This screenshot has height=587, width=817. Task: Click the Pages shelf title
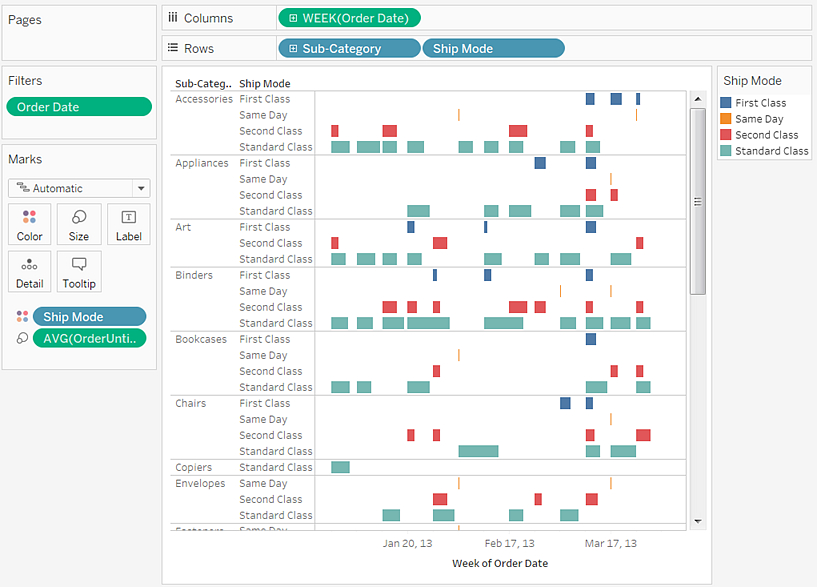24,20
